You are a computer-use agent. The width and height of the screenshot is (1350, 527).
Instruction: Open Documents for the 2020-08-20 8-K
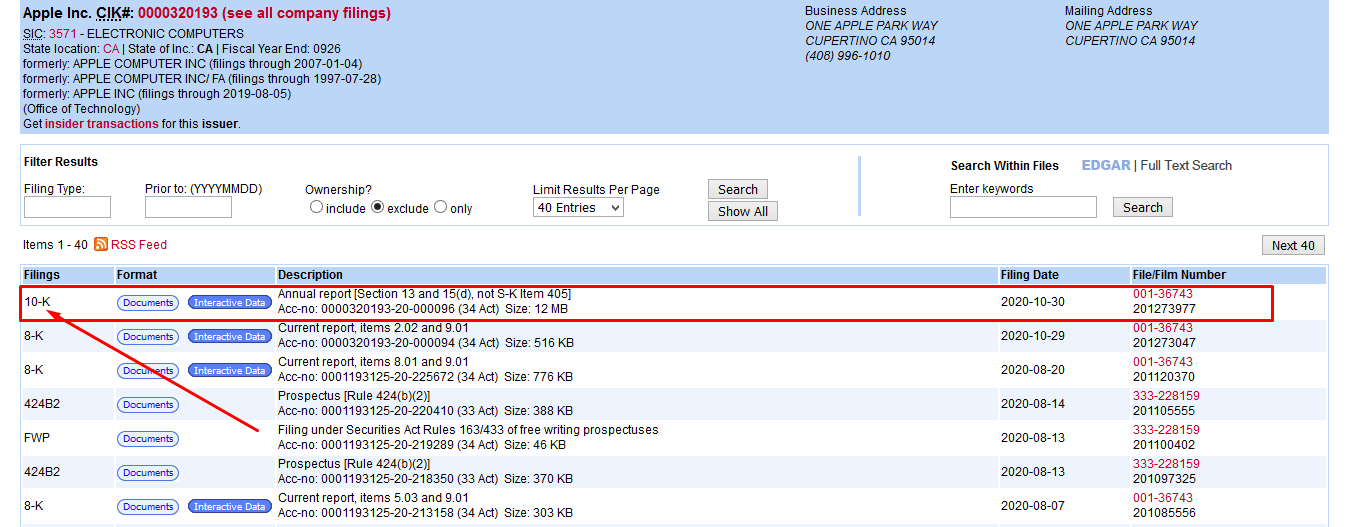[x=148, y=371]
